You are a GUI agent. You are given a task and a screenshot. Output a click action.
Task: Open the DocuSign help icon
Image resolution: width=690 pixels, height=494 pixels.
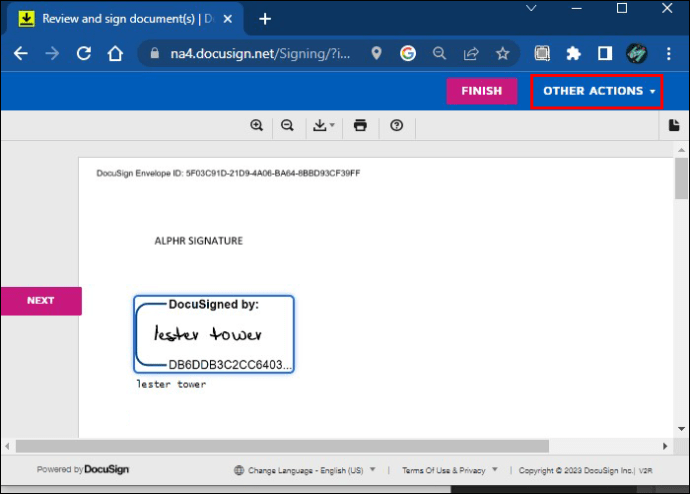[396, 125]
